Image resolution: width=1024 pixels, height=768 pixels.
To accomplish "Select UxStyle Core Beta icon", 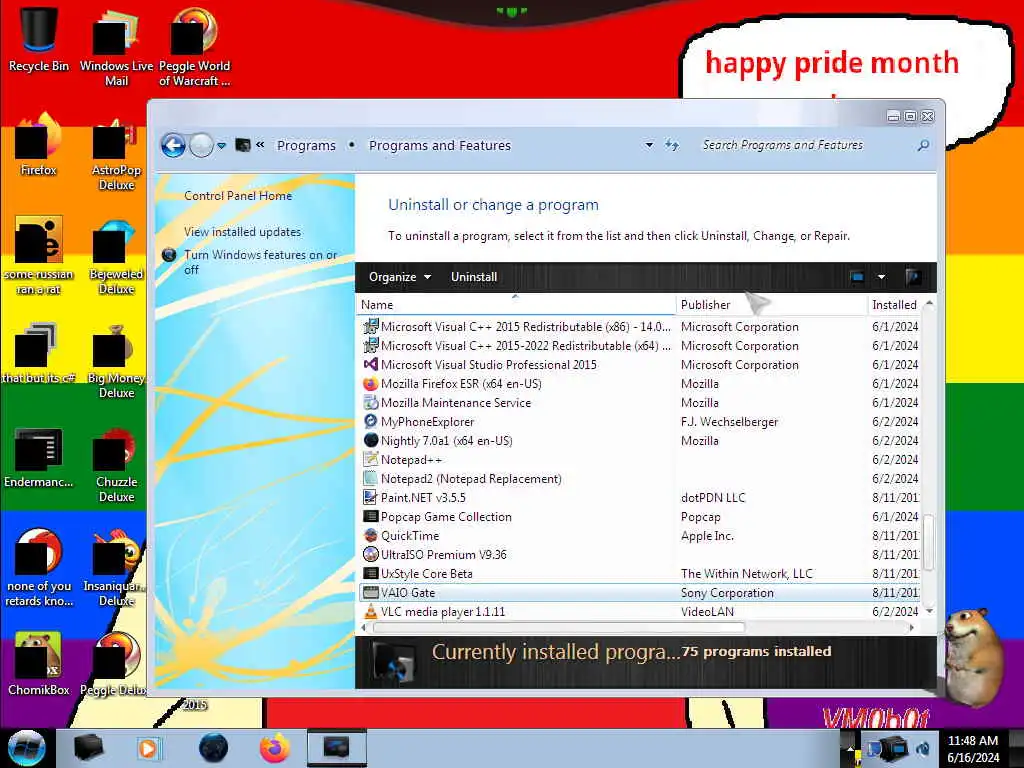I will tap(370, 573).
